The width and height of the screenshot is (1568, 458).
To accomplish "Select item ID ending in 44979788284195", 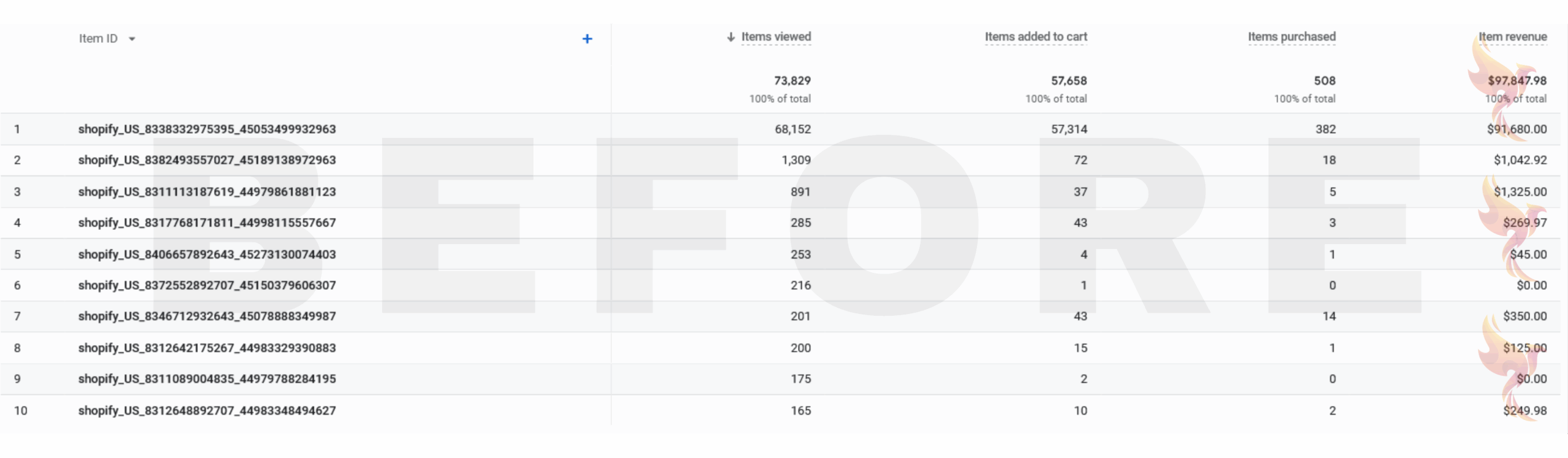I will point(207,379).
